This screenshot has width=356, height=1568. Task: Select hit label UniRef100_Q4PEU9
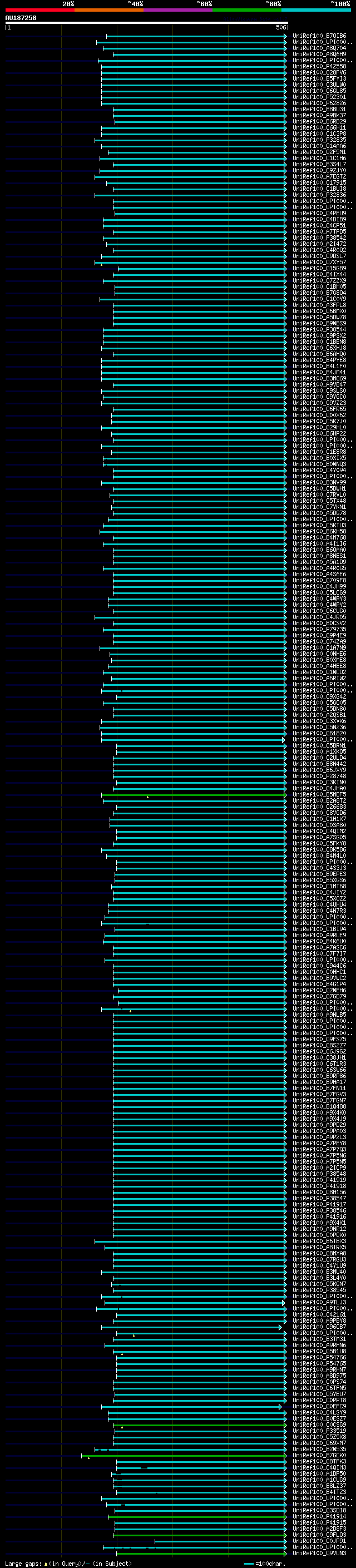[x=319, y=214]
